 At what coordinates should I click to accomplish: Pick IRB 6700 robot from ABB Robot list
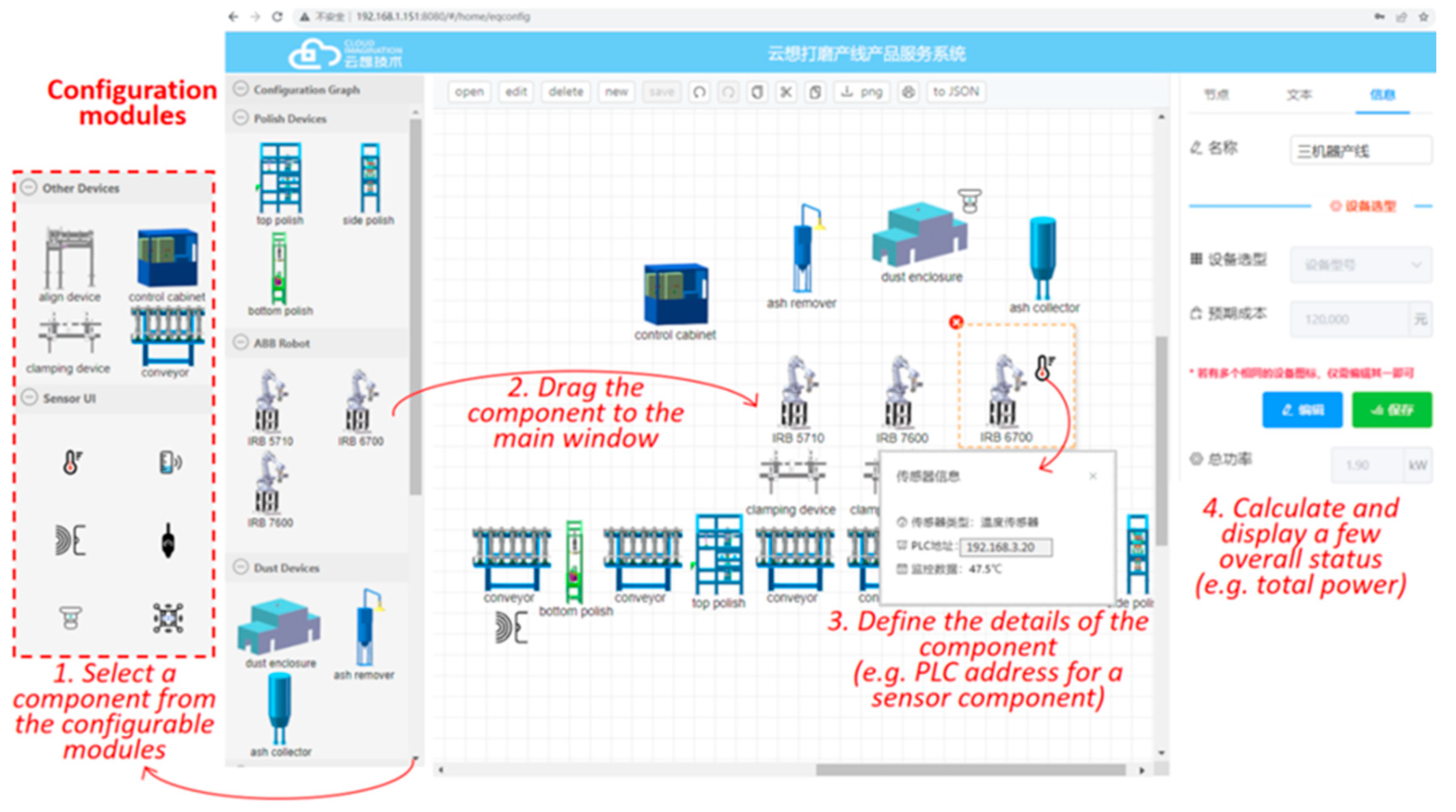coord(361,408)
